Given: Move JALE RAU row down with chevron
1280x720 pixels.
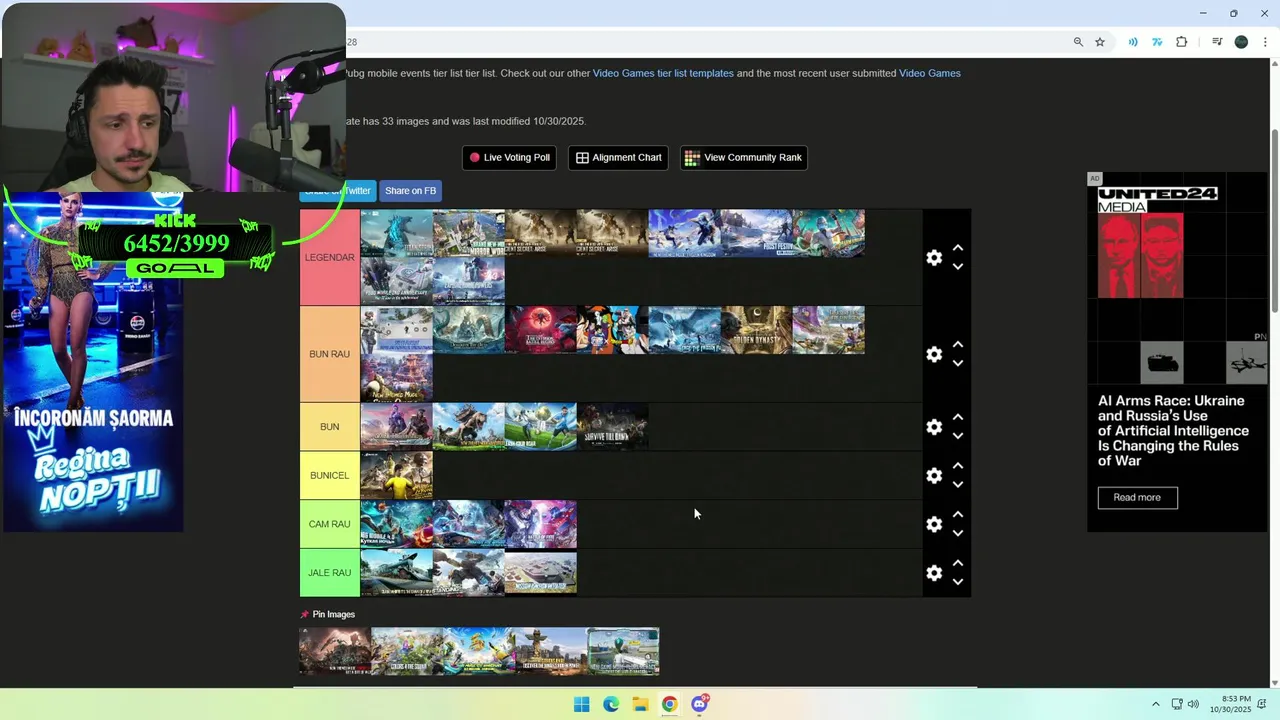Looking at the screenshot, I should (958, 582).
